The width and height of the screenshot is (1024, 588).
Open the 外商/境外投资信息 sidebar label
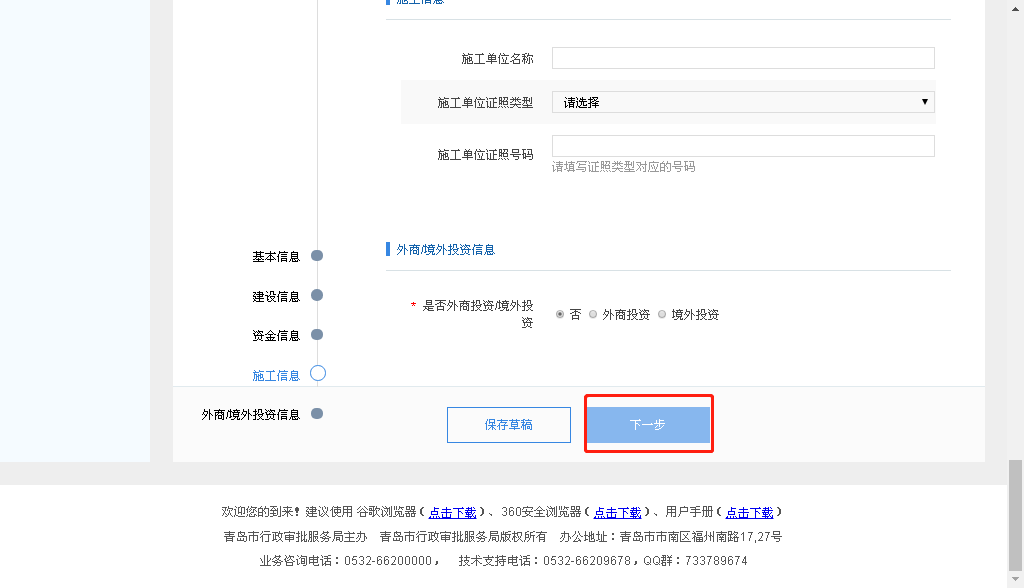point(250,414)
